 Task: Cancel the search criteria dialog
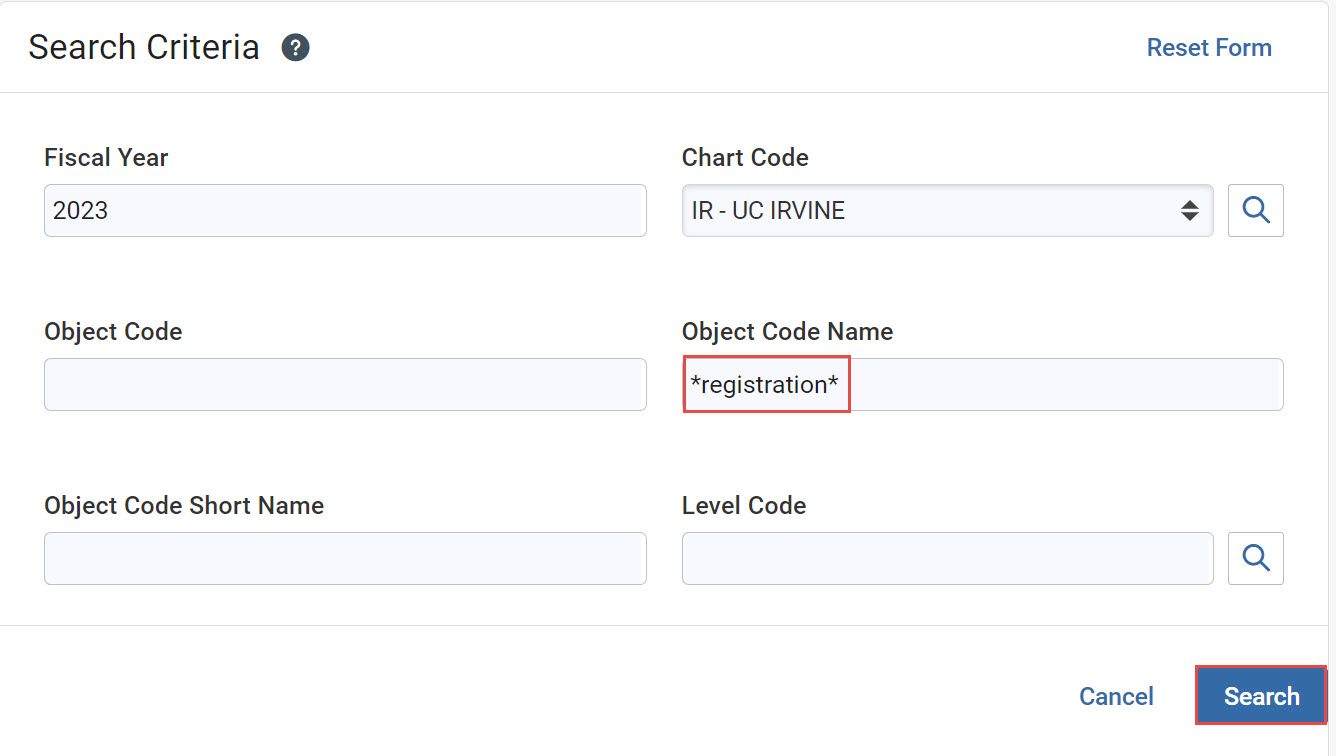pos(1116,696)
